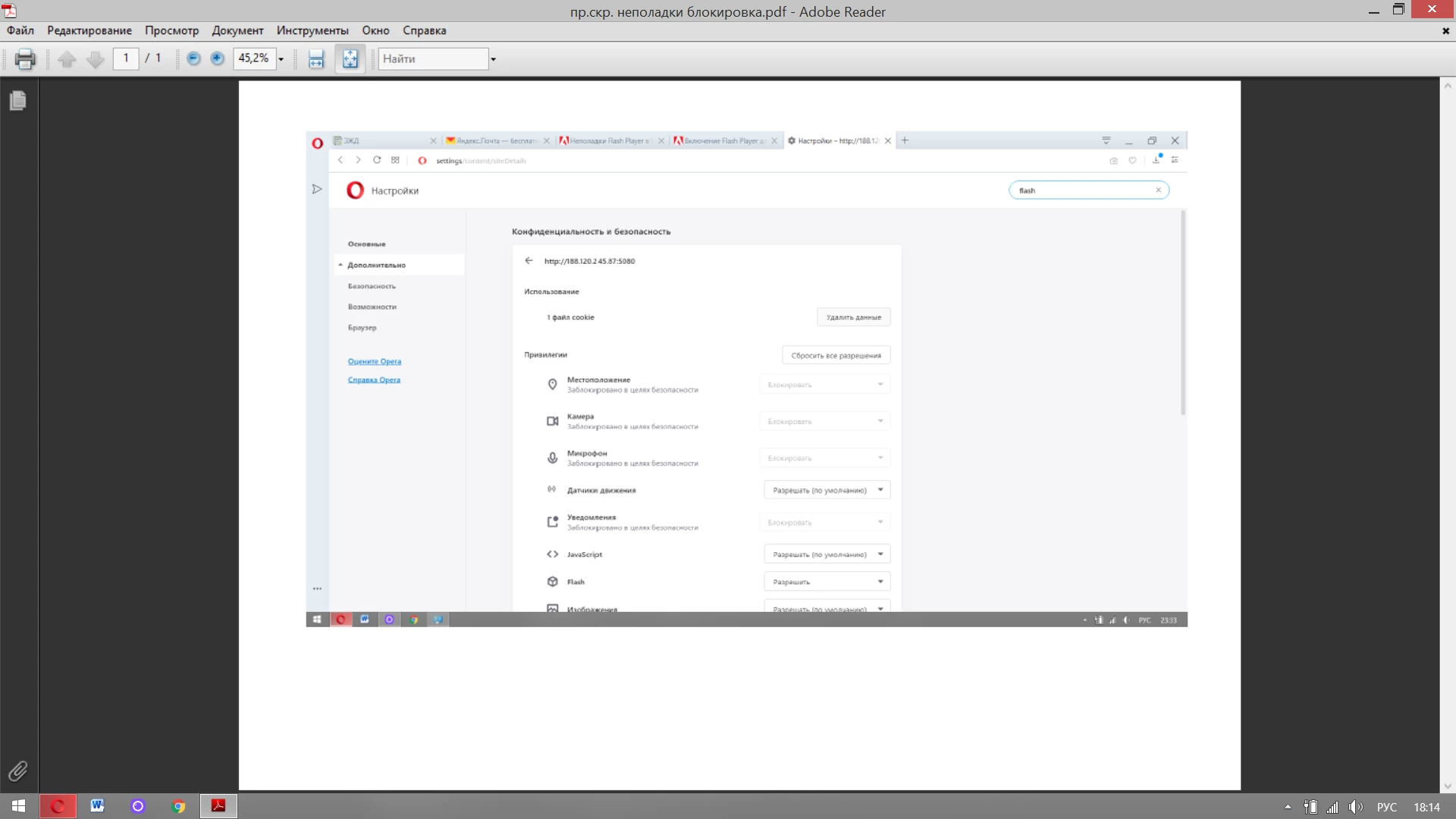Expand the 45,2% zoom level dropdown
Image resolution: width=1456 pixels, height=819 pixels.
281,59
